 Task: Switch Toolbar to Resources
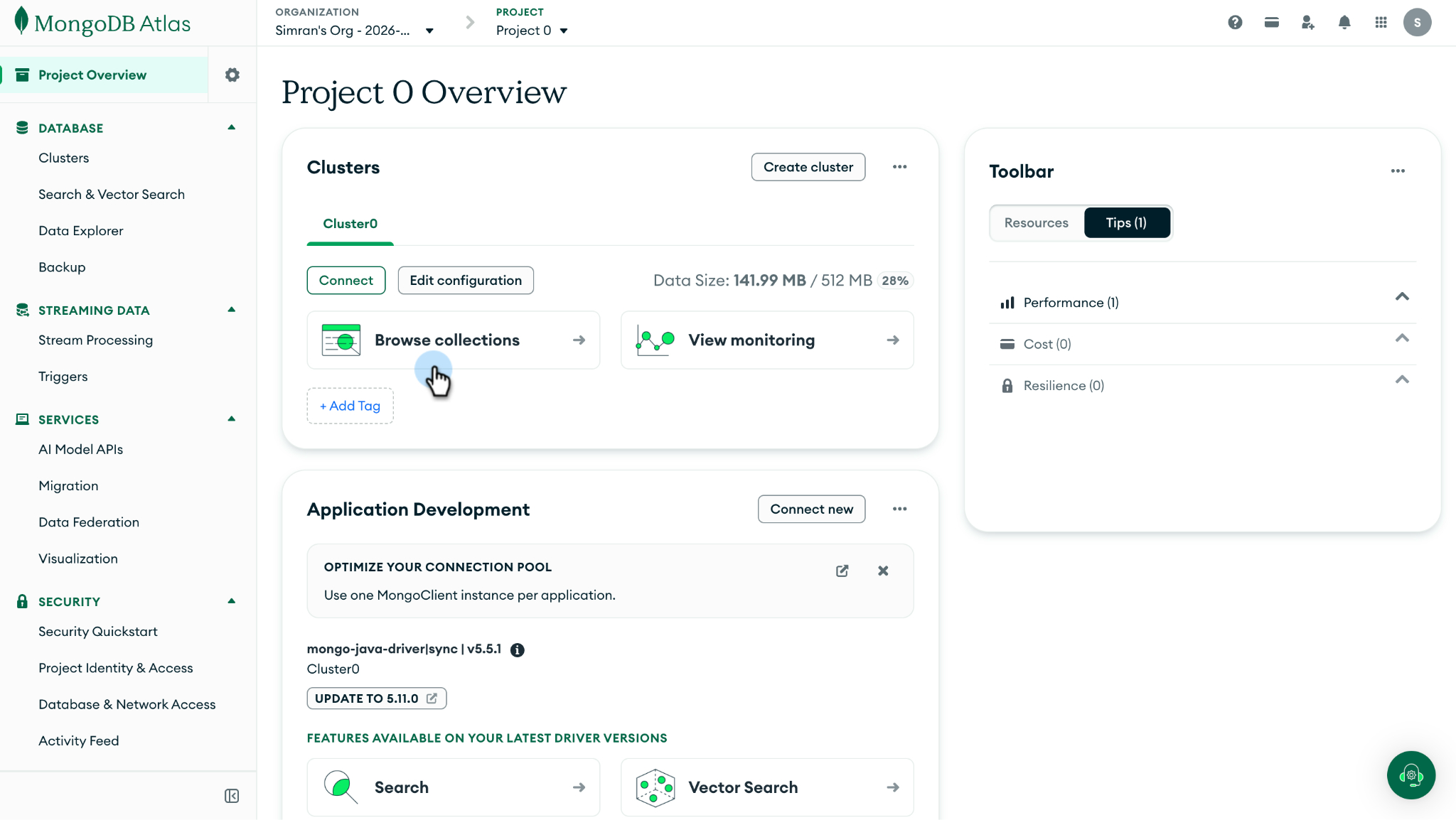click(x=1036, y=223)
